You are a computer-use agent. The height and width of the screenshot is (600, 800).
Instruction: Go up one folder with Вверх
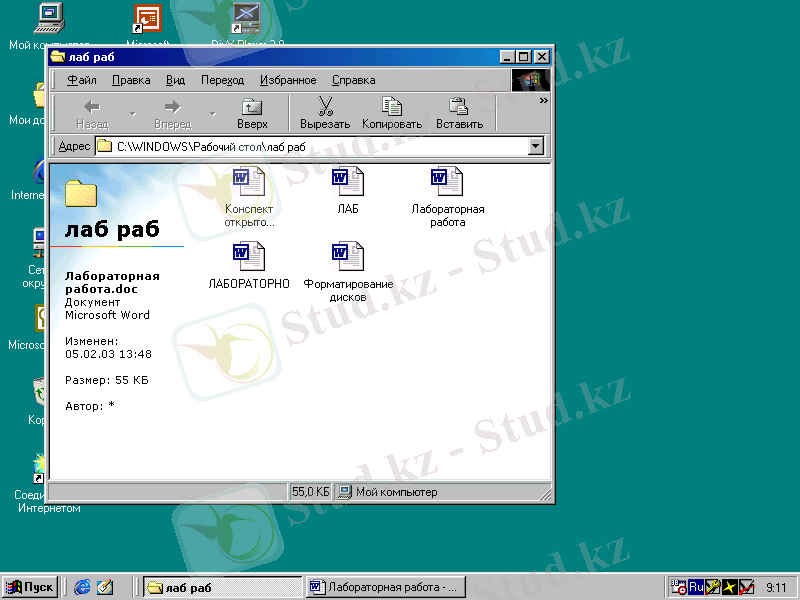tap(252, 108)
